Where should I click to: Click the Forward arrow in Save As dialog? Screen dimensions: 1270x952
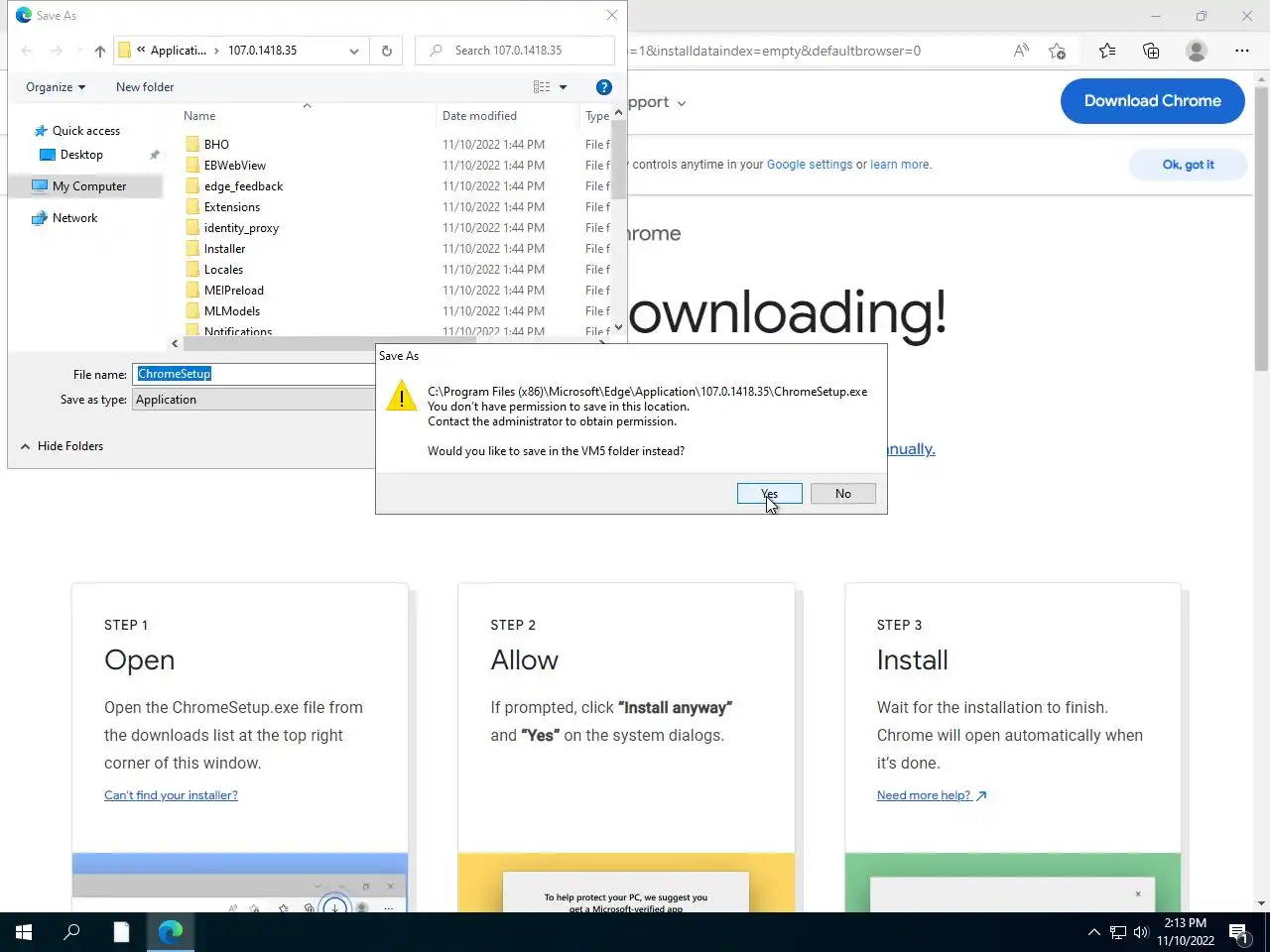pos(57,51)
